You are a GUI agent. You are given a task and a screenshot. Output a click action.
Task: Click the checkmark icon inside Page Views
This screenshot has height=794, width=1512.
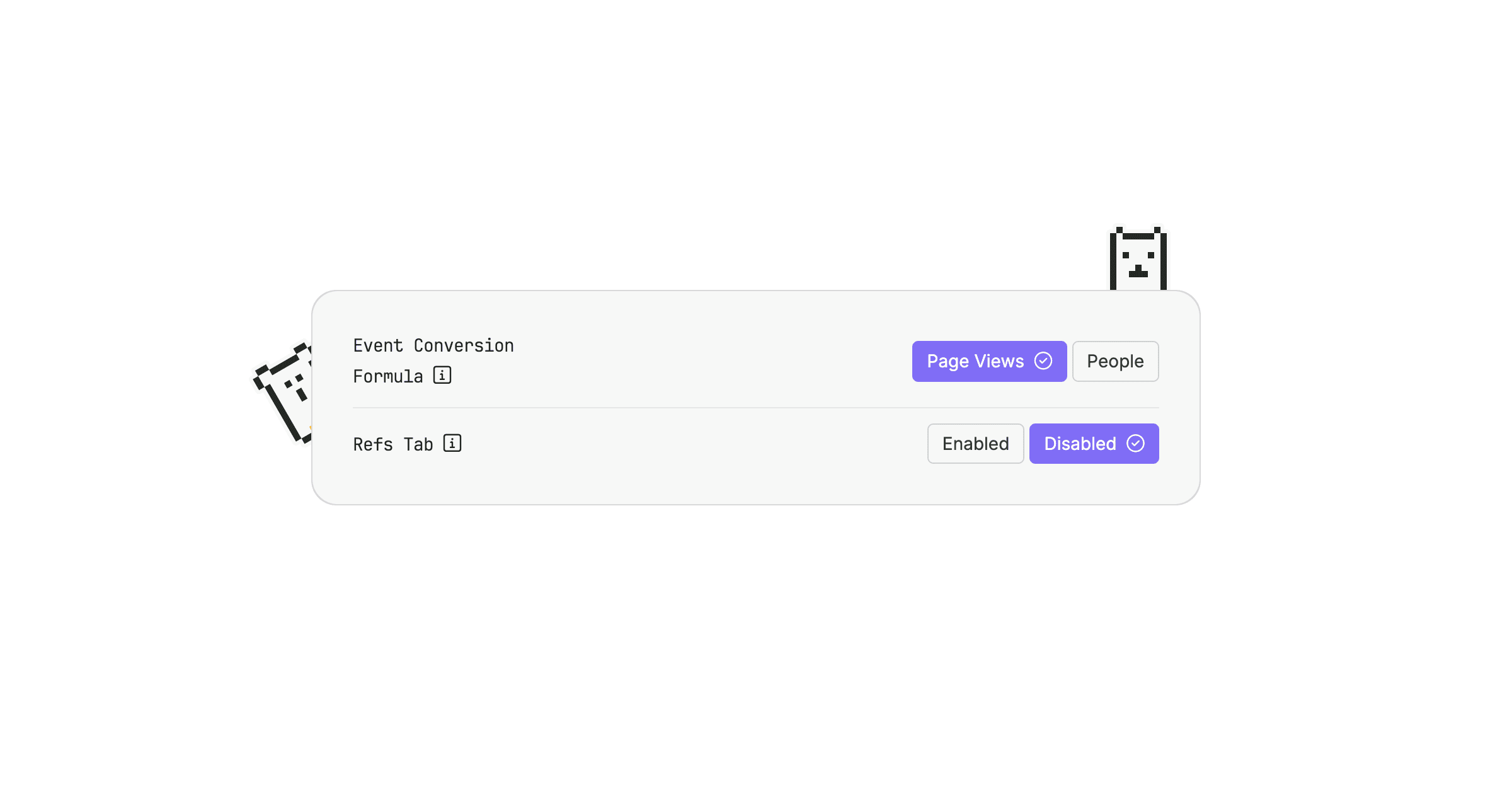pyautogui.click(x=1044, y=361)
